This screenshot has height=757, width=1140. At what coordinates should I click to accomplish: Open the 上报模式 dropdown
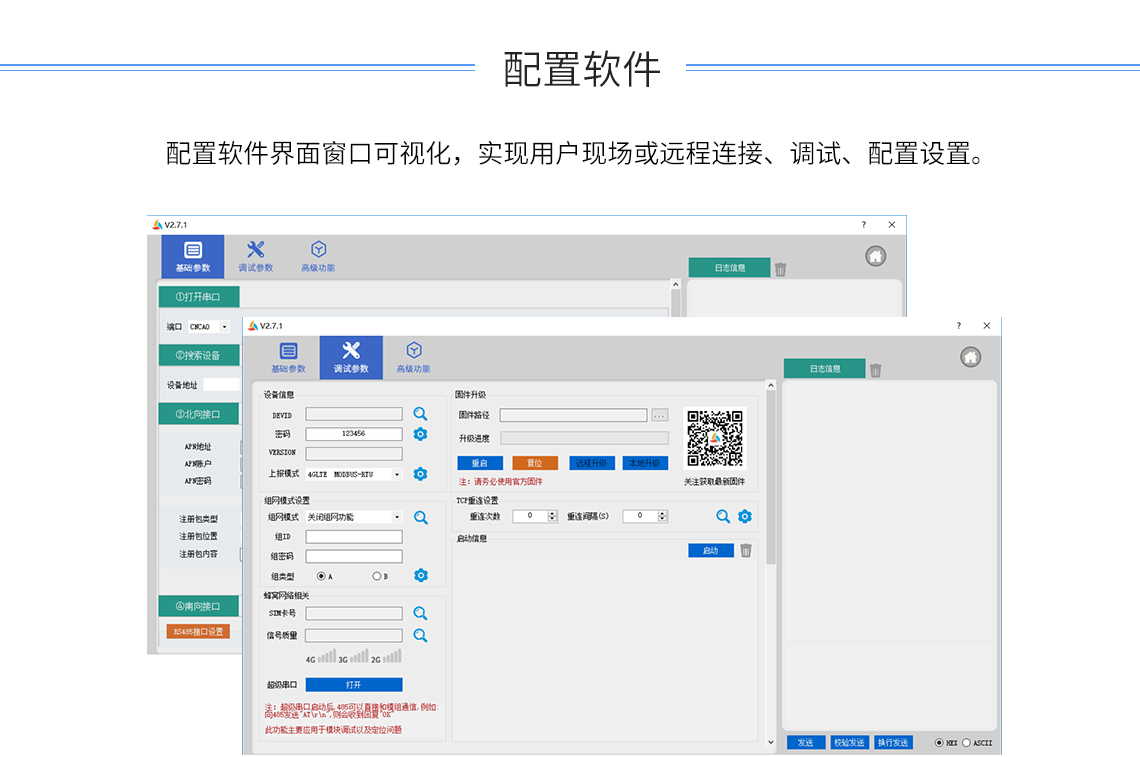[x=398, y=474]
